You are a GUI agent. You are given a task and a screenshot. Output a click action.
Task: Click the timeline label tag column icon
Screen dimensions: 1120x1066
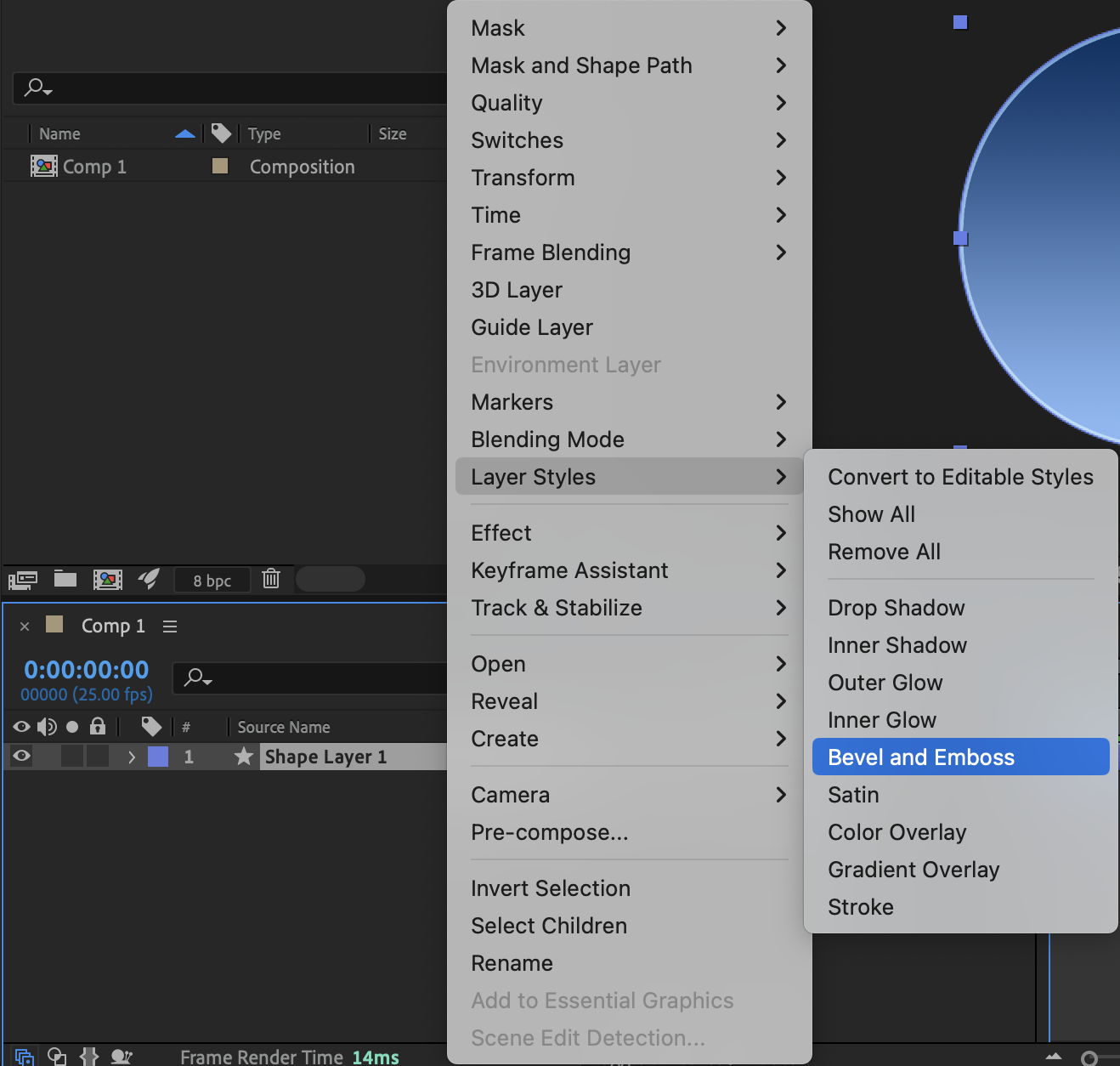[x=151, y=726]
